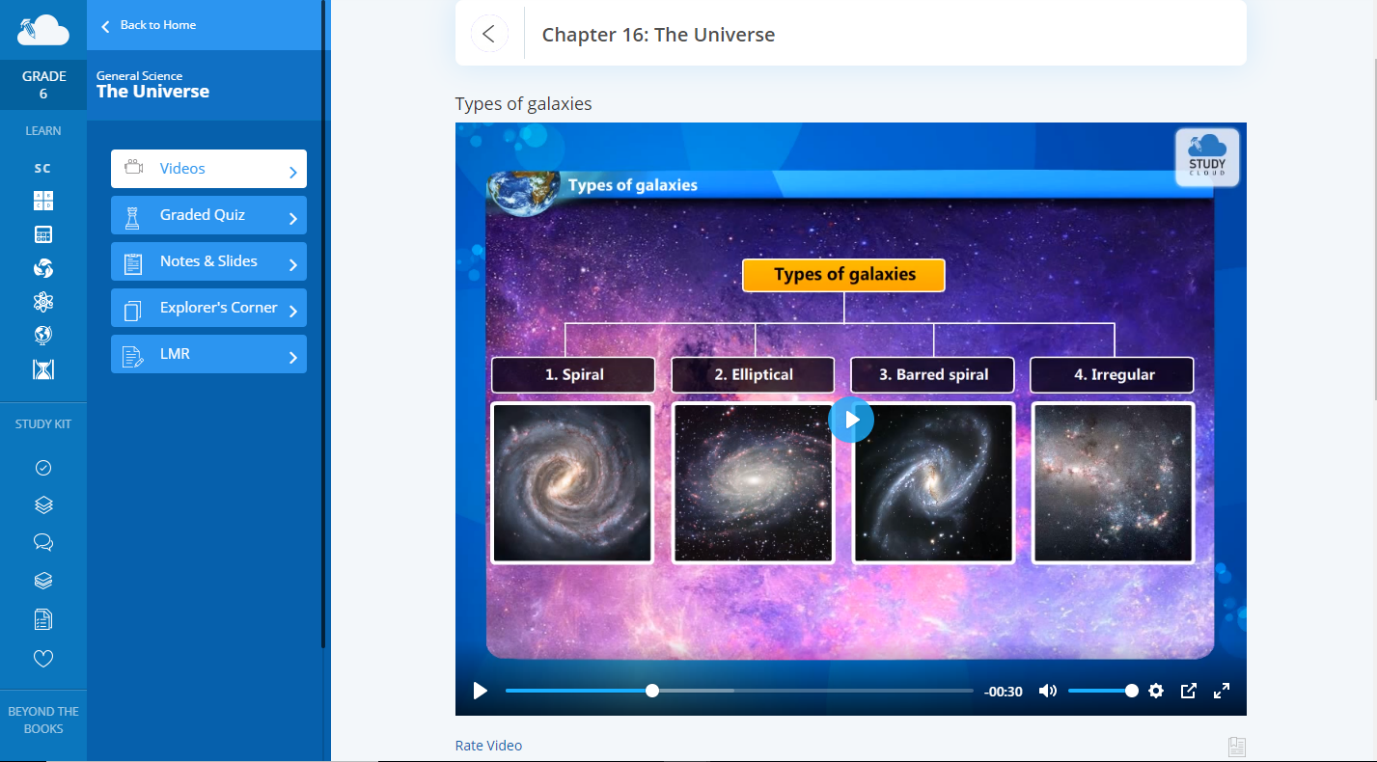Open the Beyond the Books section

tap(43, 720)
